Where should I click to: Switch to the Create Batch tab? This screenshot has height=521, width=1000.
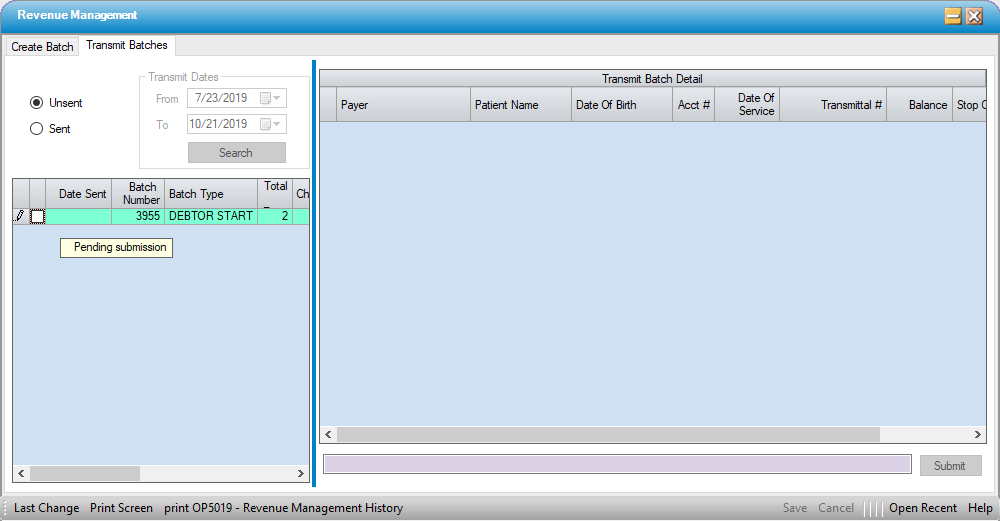pos(42,47)
